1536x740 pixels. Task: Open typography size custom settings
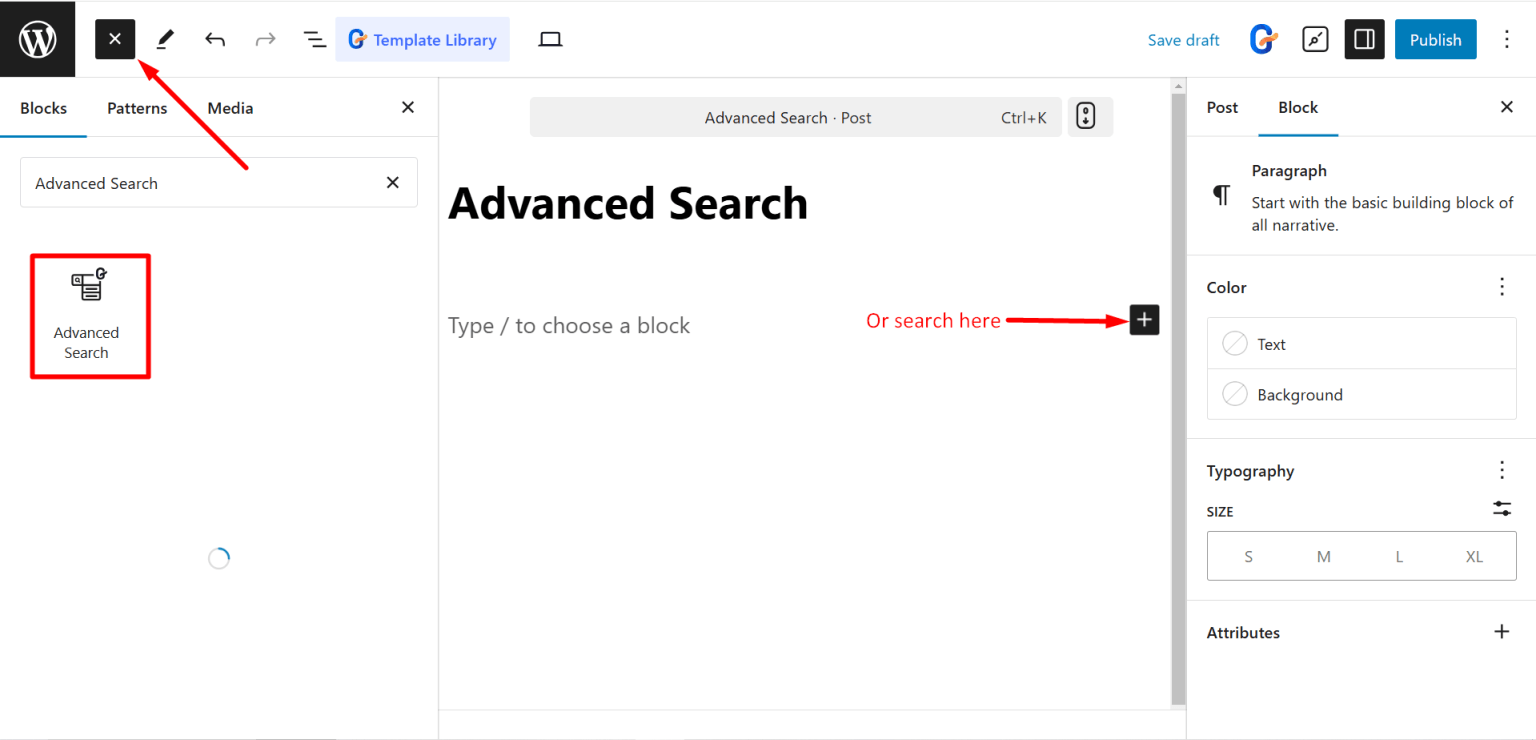pyautogui.click(x=1501, y=508)
